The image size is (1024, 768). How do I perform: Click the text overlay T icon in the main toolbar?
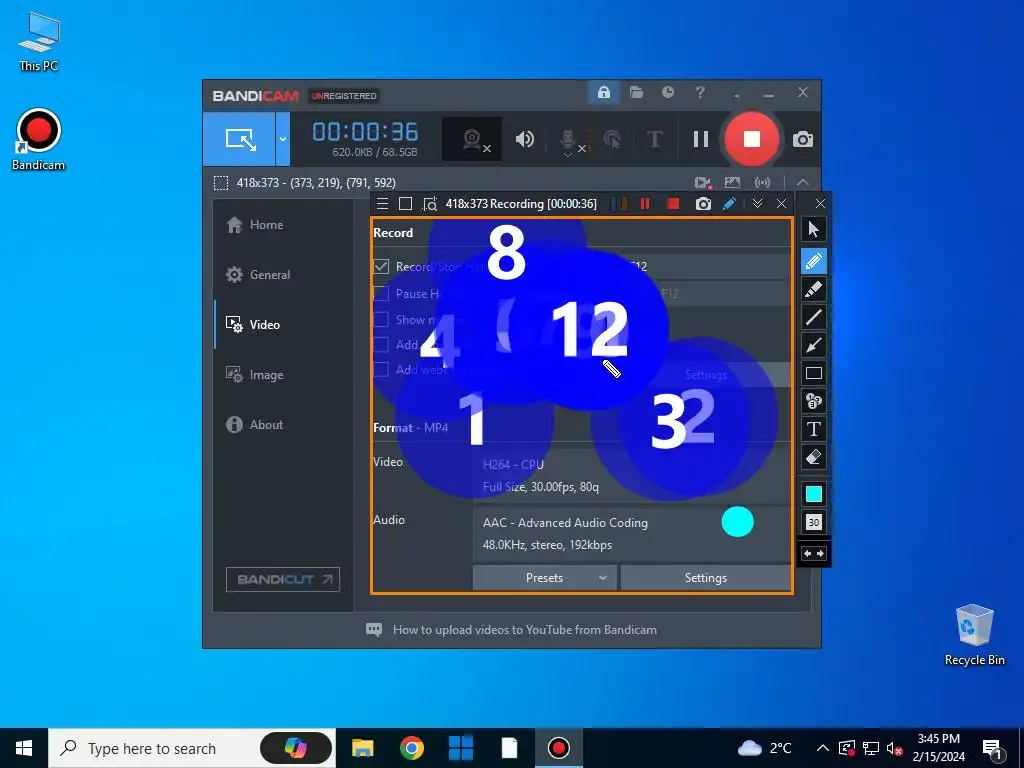(654, 139)
